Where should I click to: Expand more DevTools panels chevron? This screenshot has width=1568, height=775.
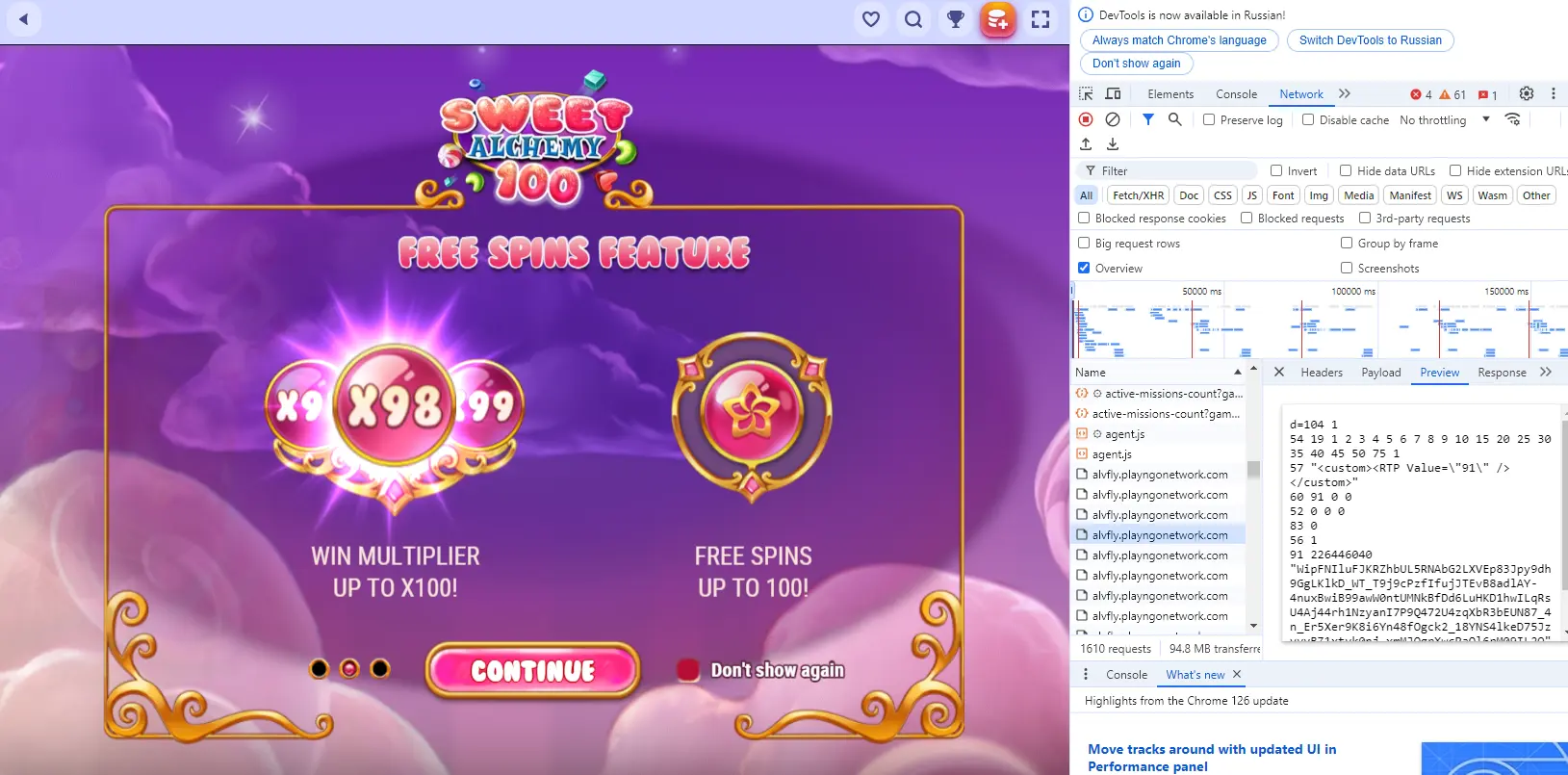click(x=1345, y=93)
